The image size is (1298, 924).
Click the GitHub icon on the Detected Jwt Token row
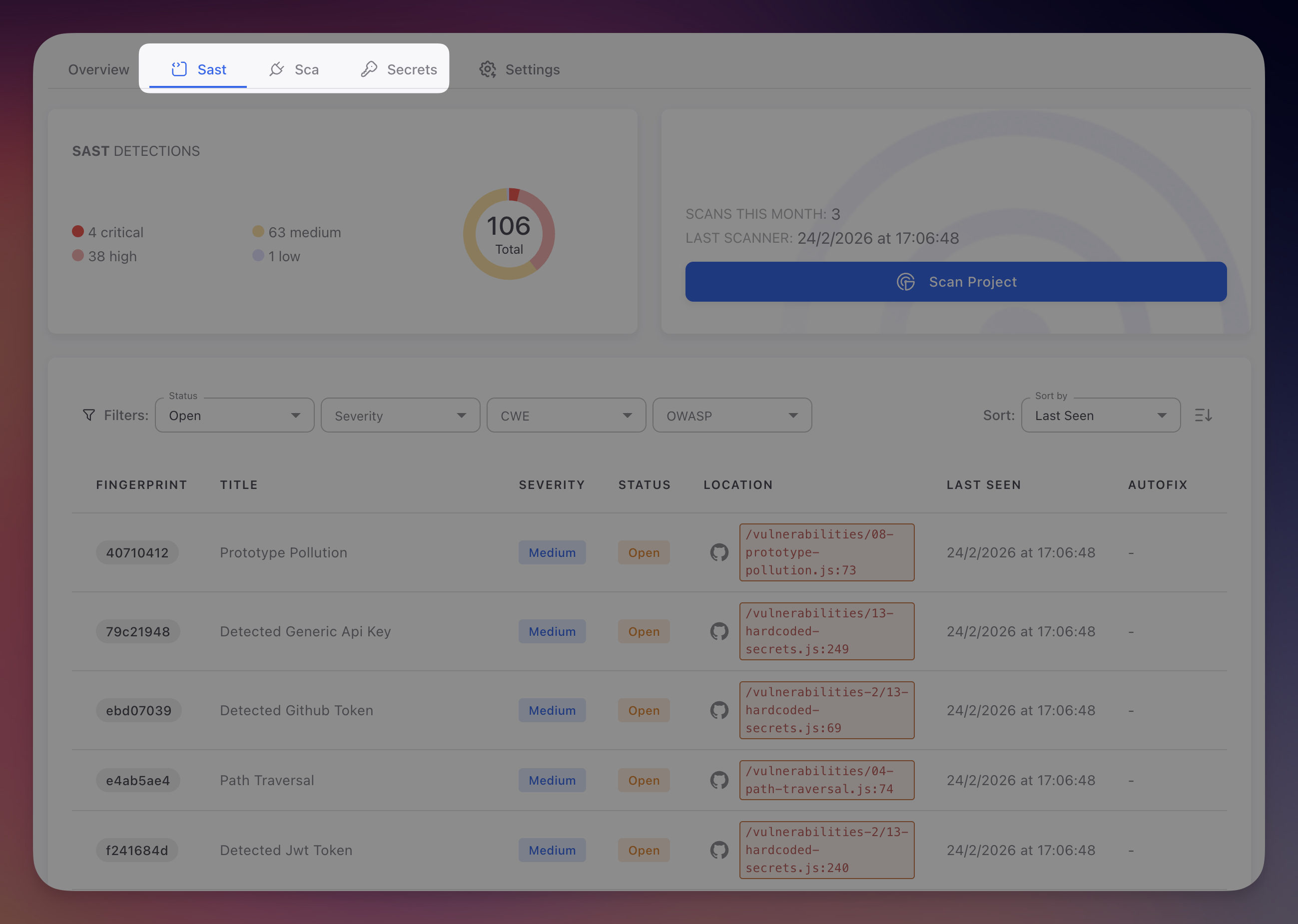point(719,850)
